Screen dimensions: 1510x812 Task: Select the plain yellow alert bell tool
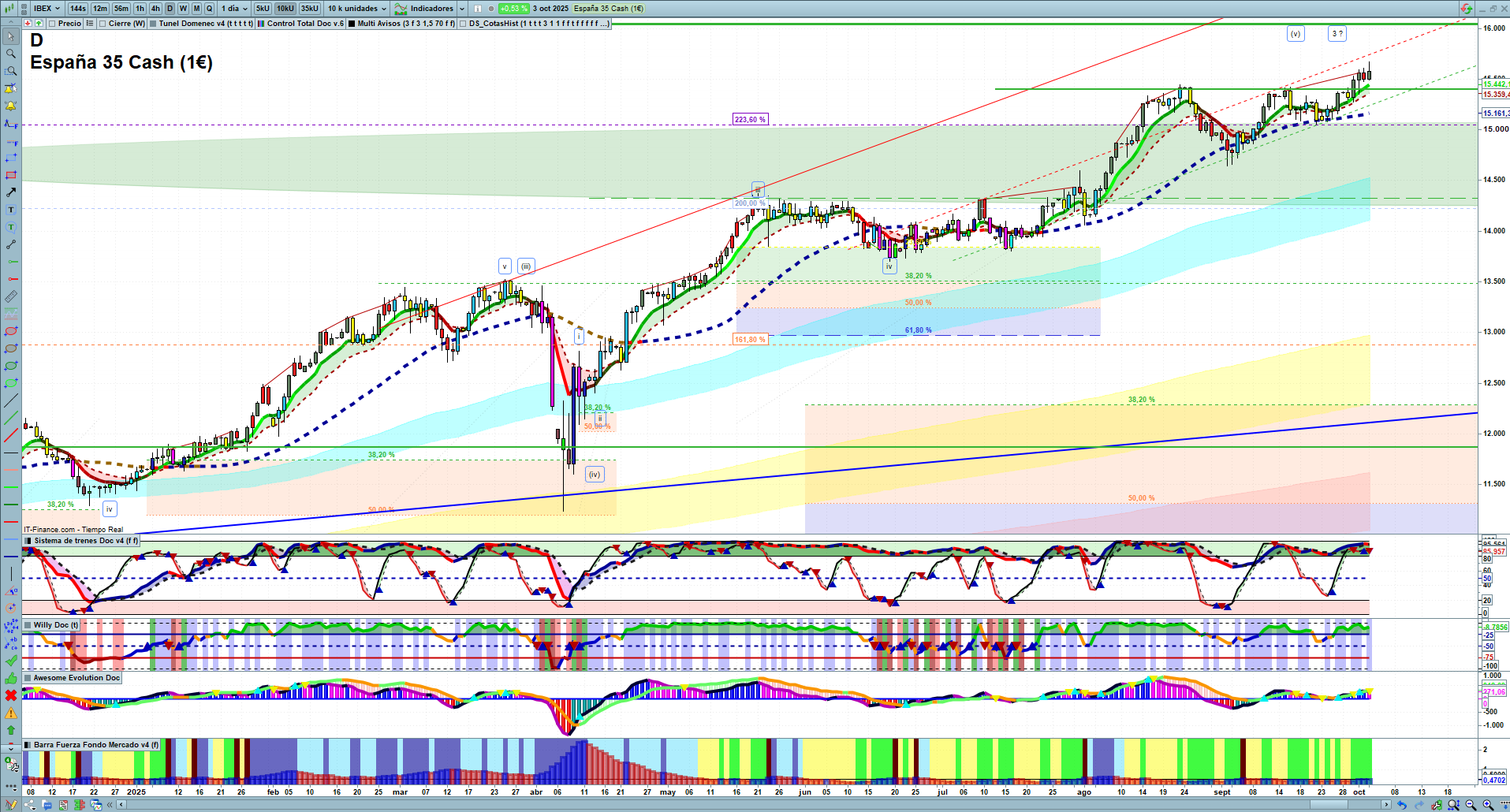(x=11, y=106)
